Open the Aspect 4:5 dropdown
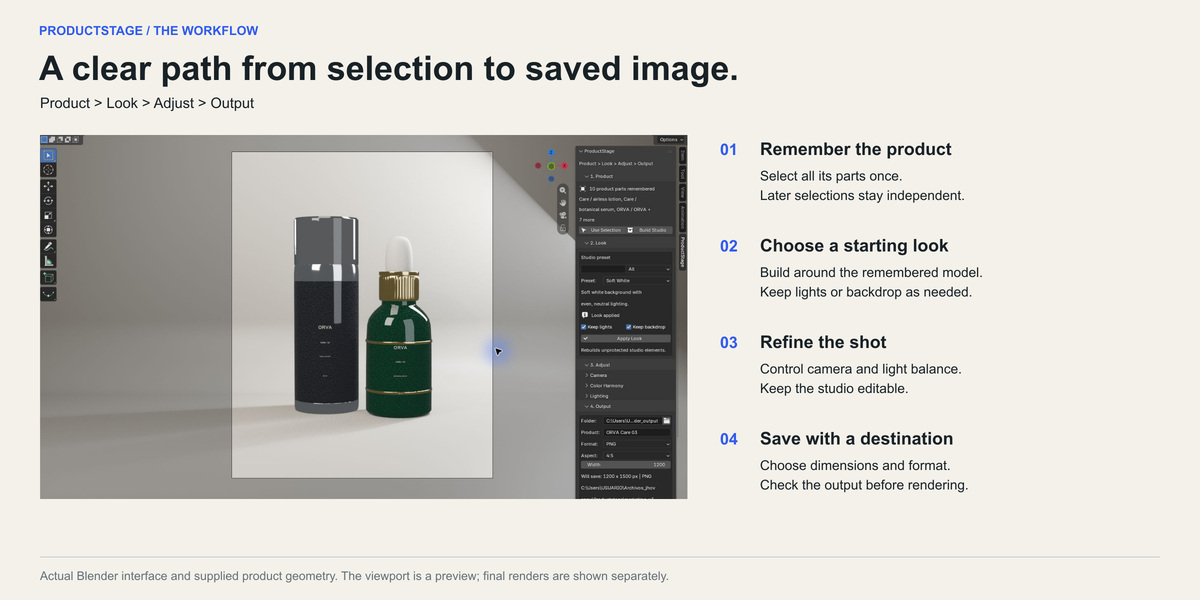1200x600 pixels. pyautogui.click(x=637, y=456)
